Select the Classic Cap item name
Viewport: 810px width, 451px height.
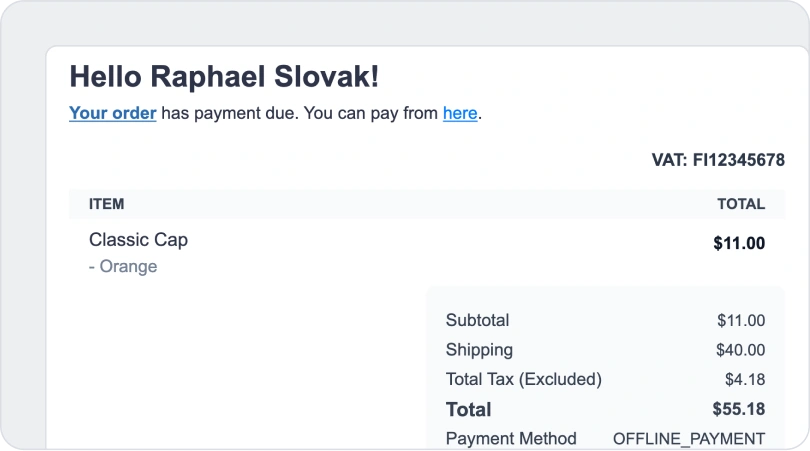(138, 240)
